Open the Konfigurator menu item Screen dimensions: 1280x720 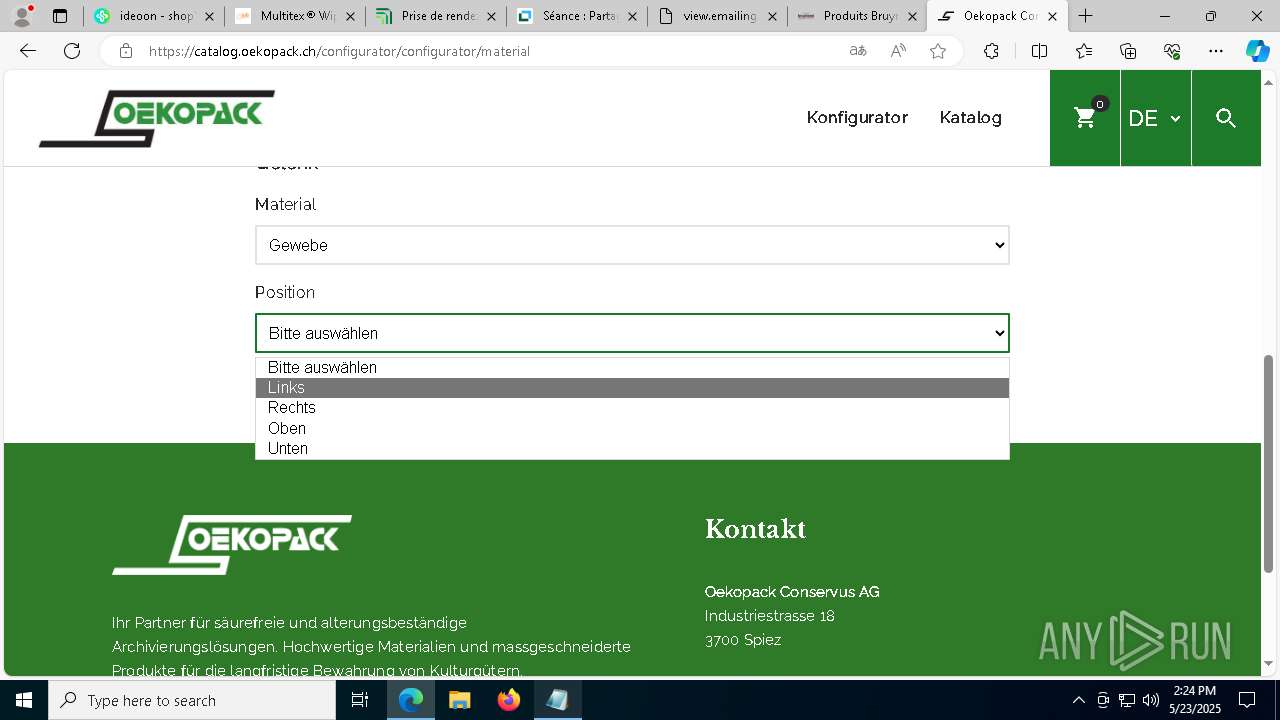857,117
